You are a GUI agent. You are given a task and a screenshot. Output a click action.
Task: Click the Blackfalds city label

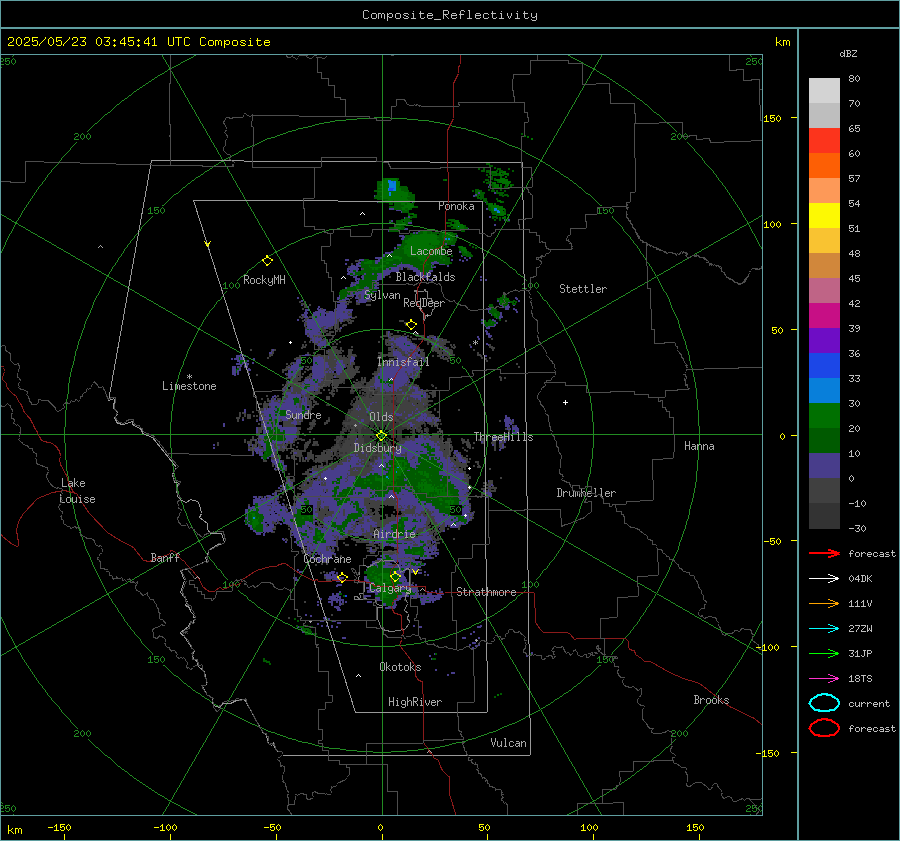pos(425,277)
